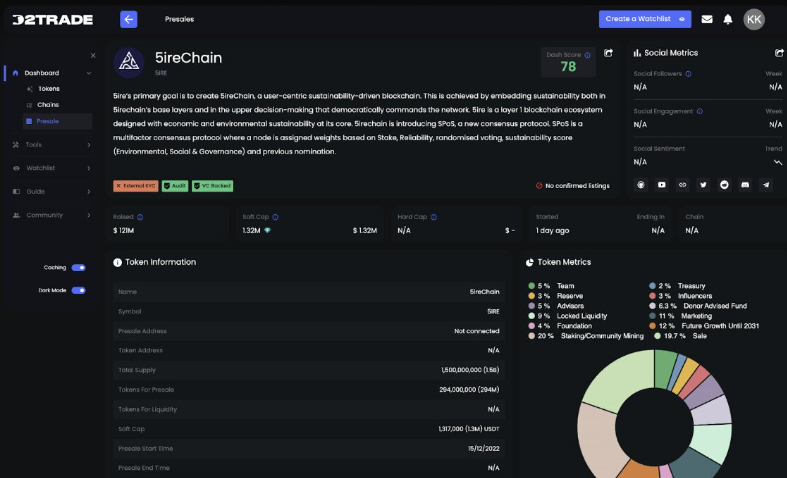
Task: Click the Soft Cap 1,317,000 USDT value
Action: (x=469, y=429)
